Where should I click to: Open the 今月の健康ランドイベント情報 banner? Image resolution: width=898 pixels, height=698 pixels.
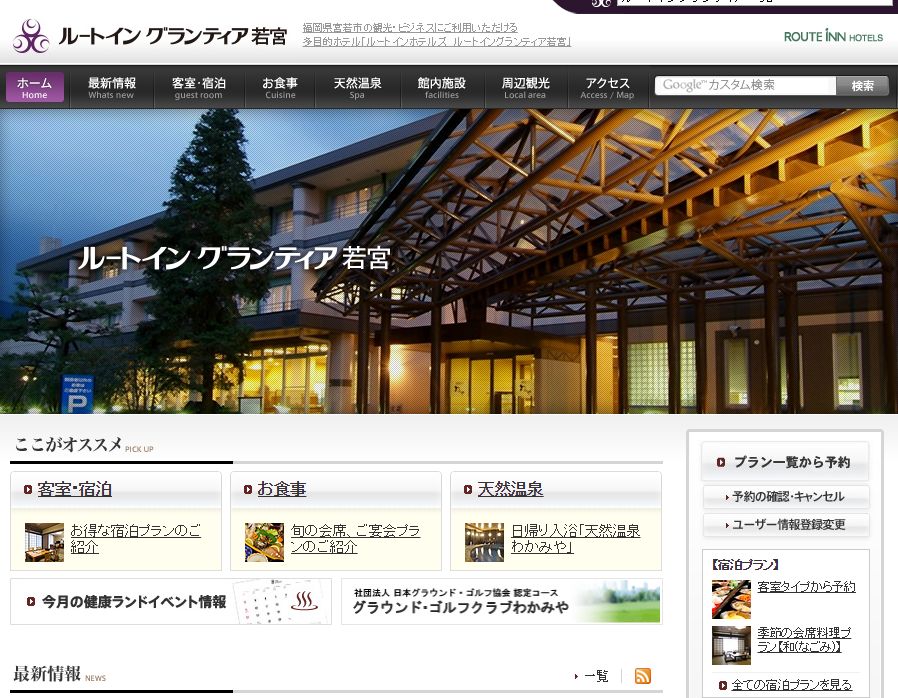[171, 602]
